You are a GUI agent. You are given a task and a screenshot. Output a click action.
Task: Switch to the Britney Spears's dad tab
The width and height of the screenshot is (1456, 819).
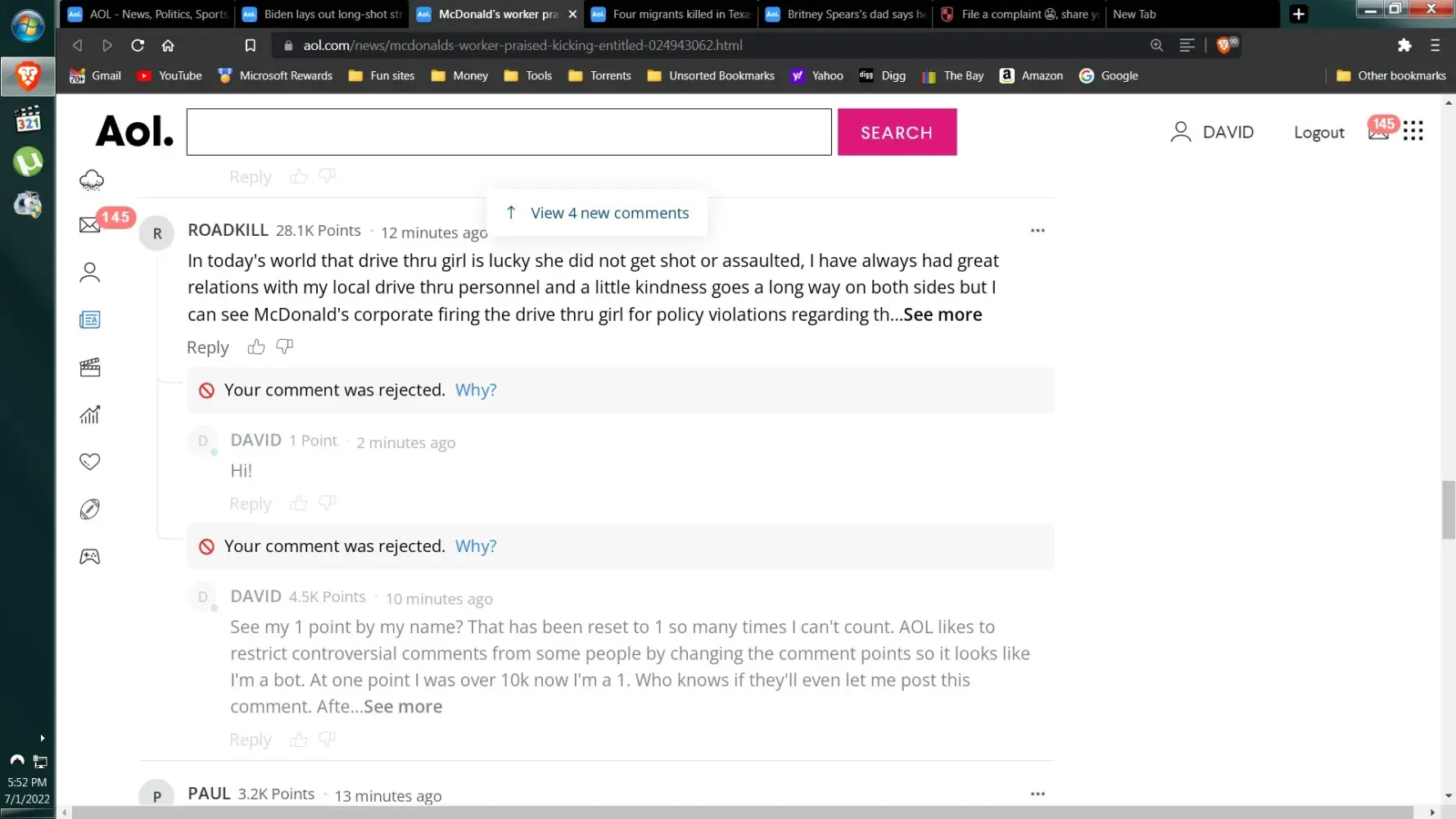click(x=848, y=14)
